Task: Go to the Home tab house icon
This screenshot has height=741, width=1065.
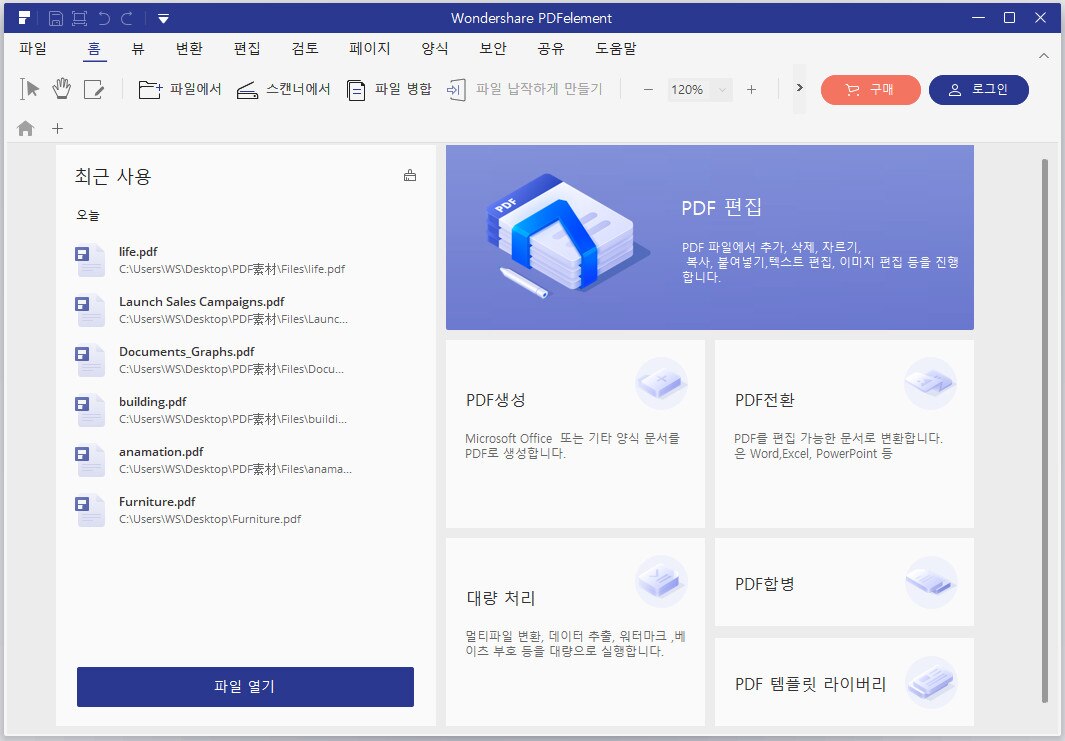Action: [26, 128]
